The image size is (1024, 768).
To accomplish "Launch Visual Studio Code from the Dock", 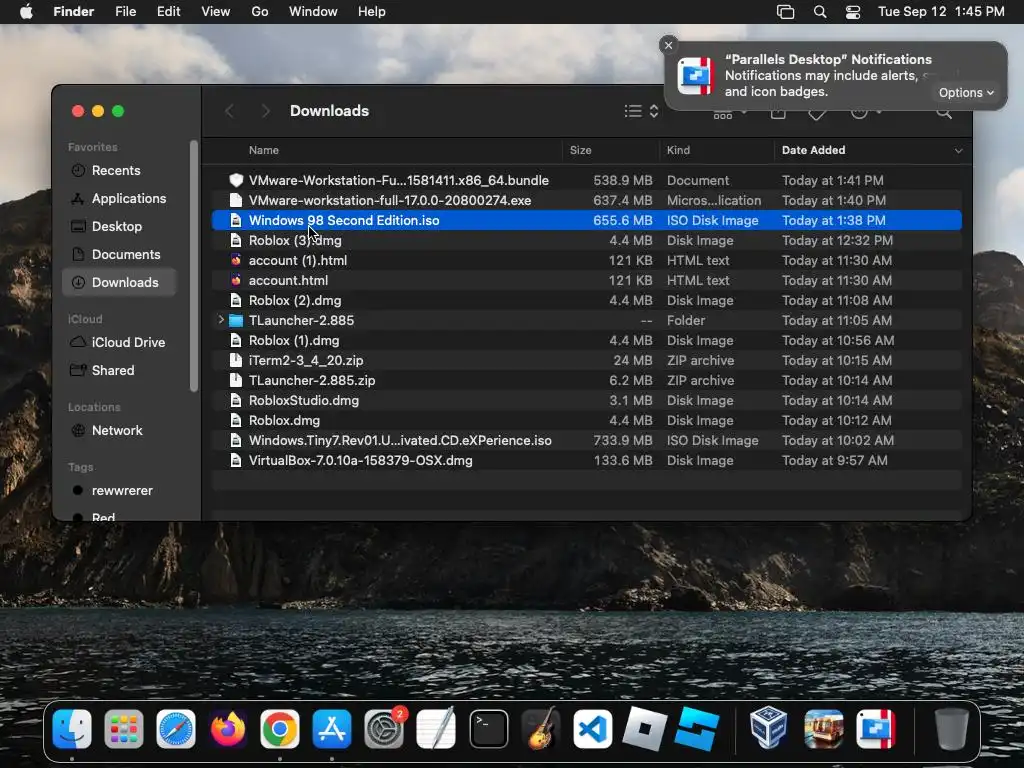I will click(x=593, y=728).
